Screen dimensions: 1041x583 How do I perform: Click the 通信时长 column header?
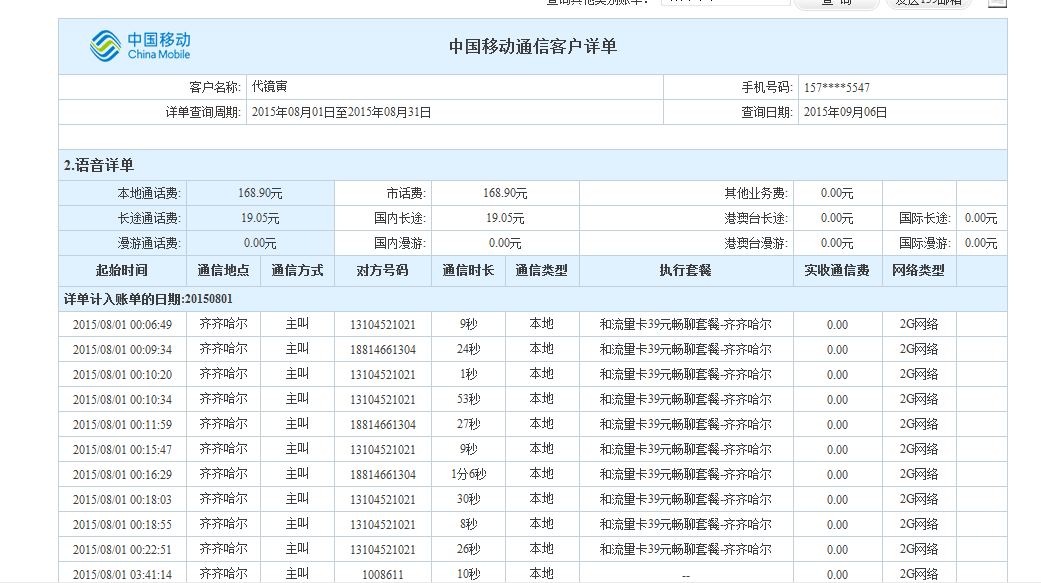click(x=468, y=270)
